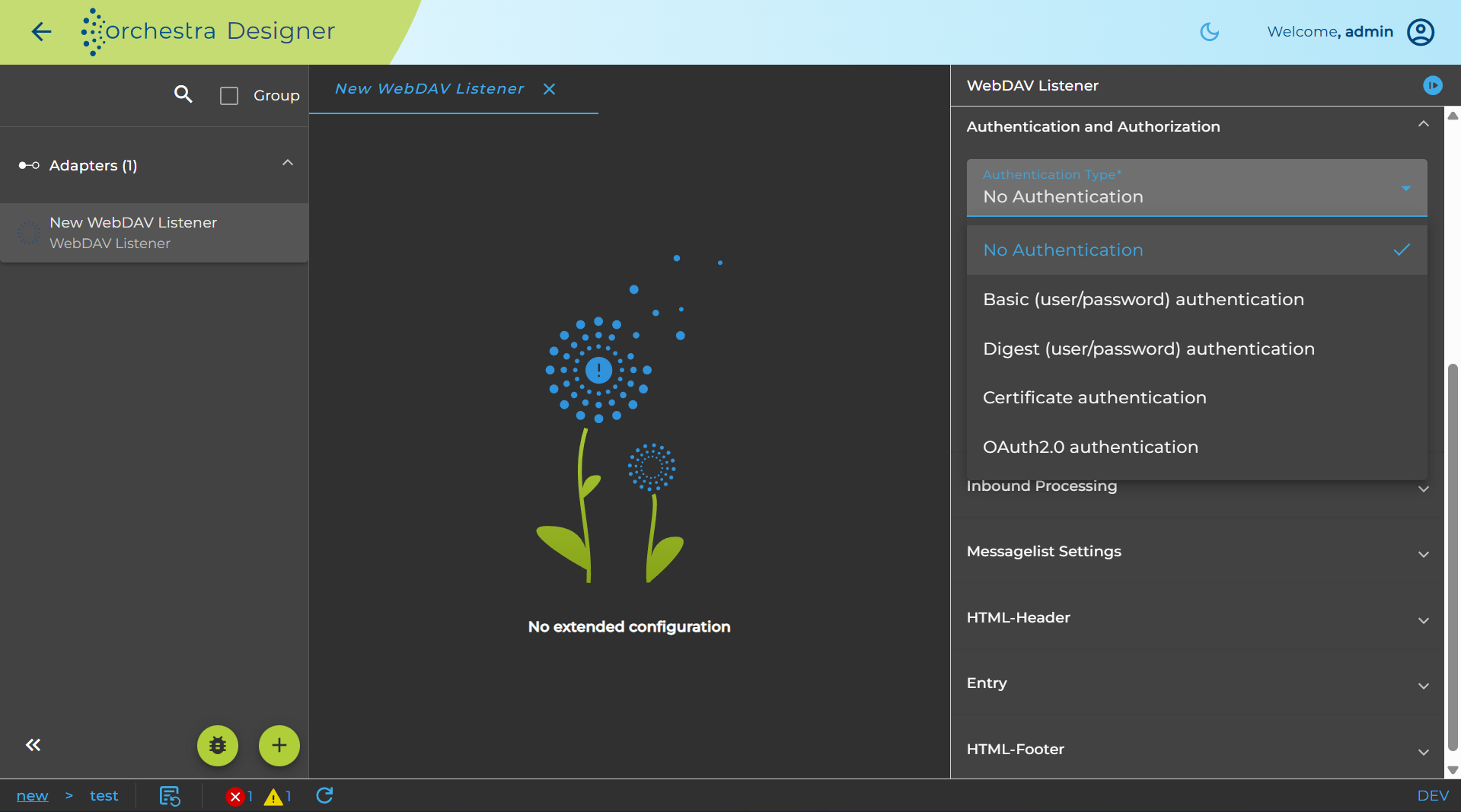Click the alert exclamation flower icon
The width and height of the screenshot is (1461, 812).
pyautogui.click(x=598, y=371)
